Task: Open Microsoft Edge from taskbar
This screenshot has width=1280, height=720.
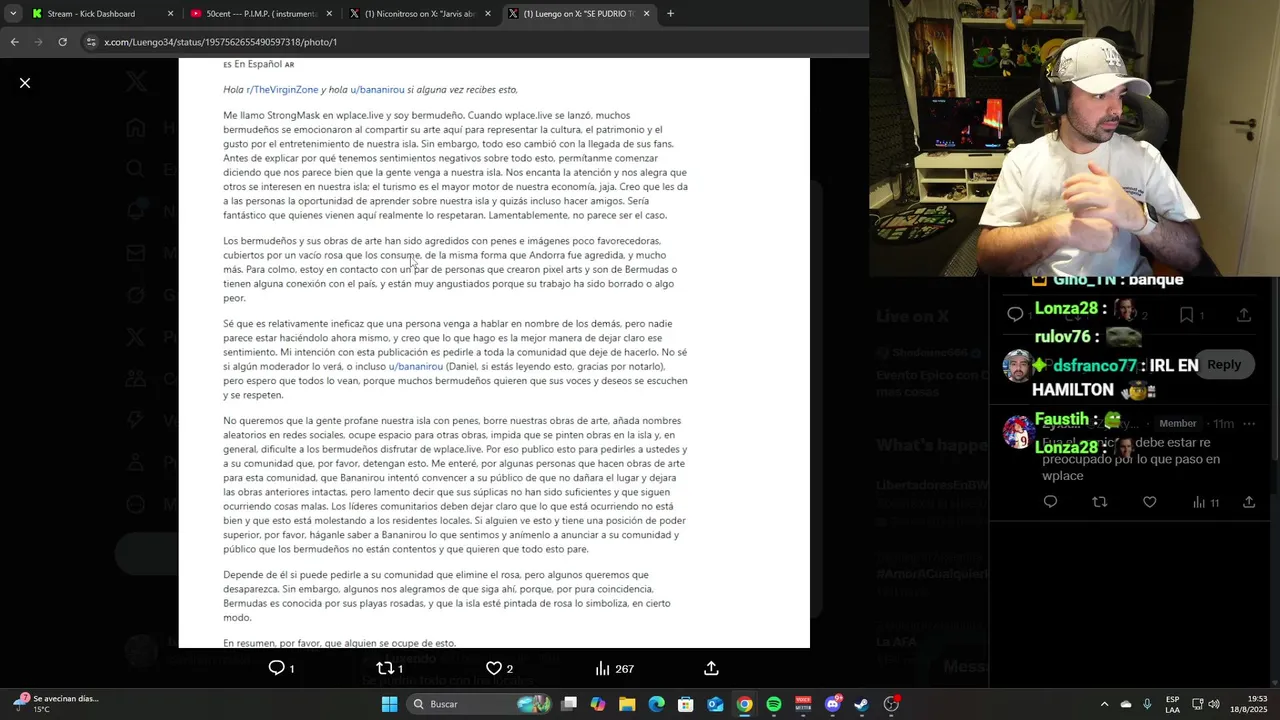Action: tap(656, 704)
